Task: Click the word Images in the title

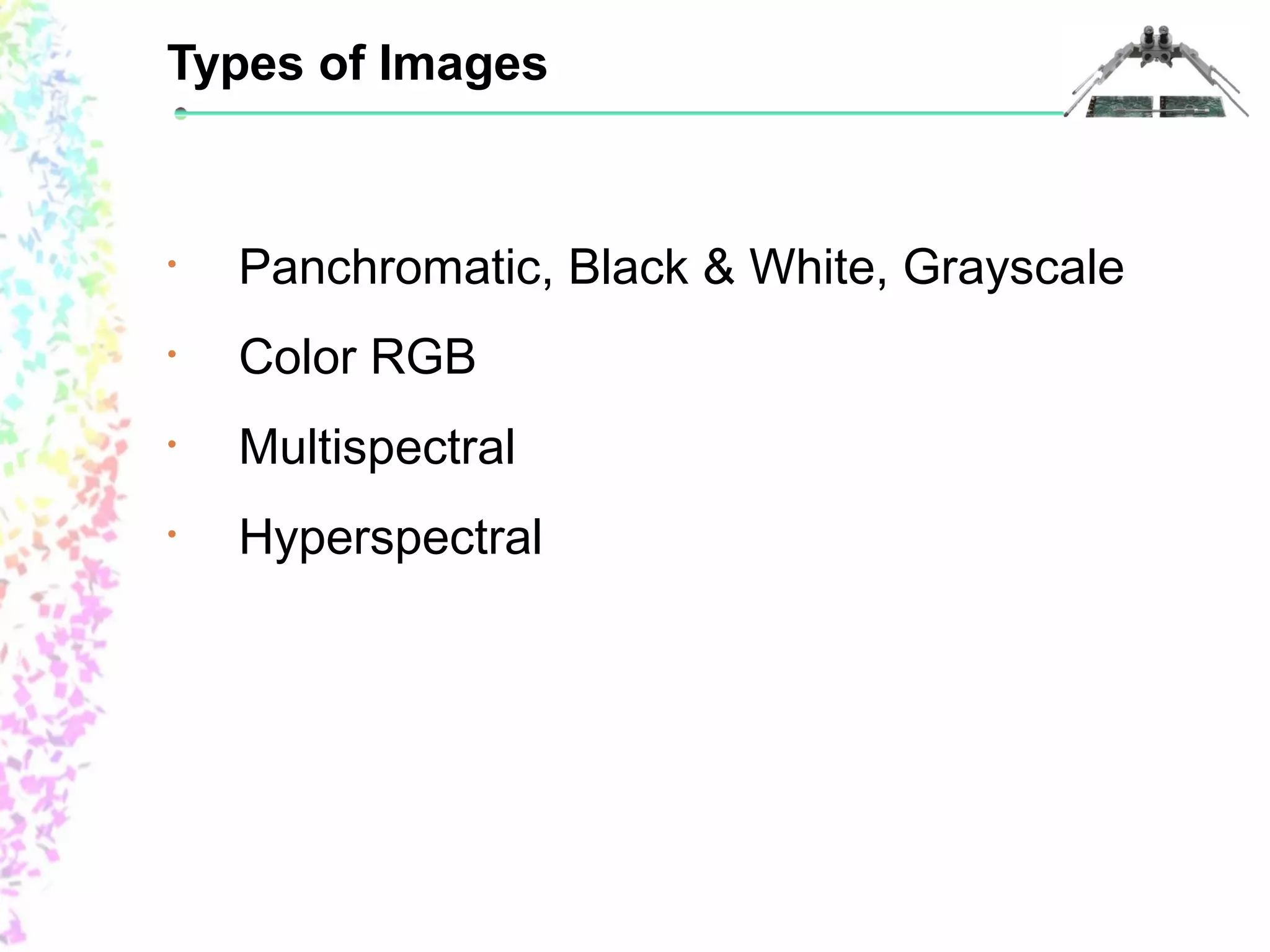Action: pyautogui.click(x=463, y=64)
